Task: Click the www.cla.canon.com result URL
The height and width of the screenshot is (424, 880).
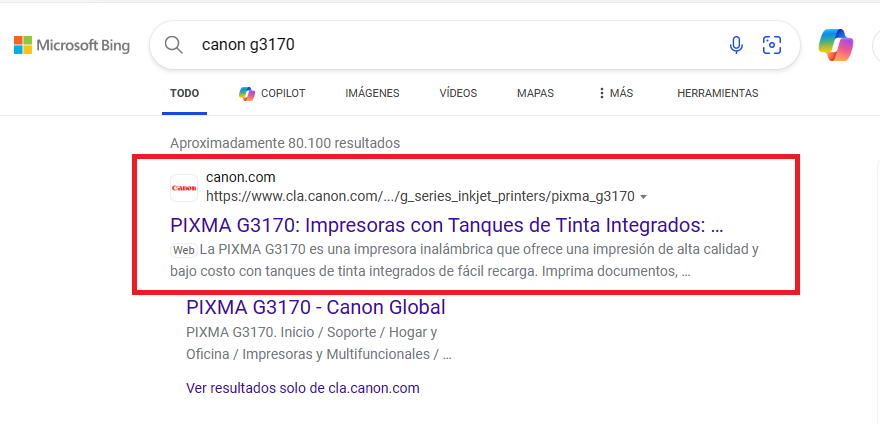Action: [420, 196]
